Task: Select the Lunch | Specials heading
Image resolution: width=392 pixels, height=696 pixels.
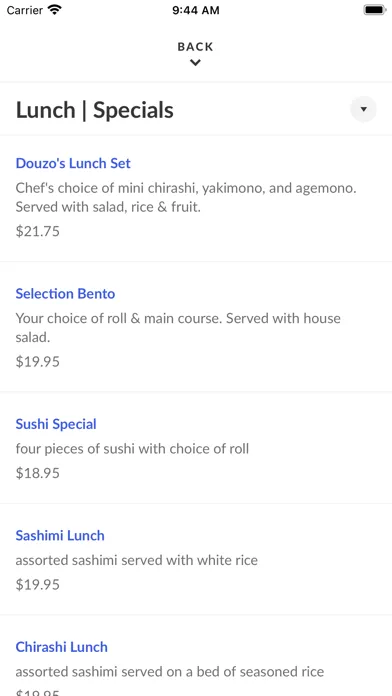Action: pyautogui.click(x=95, y=110)
